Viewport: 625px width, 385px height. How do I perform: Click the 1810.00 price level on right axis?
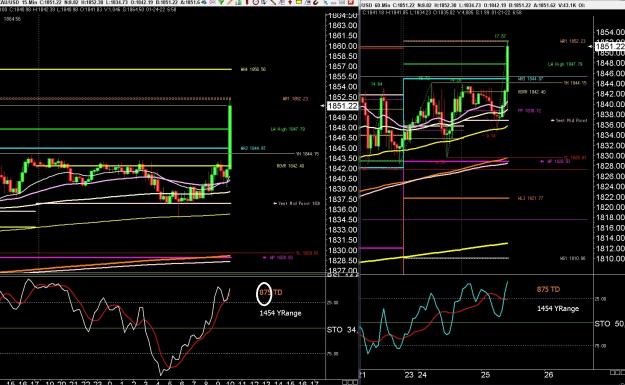click(x=610, y=259)
